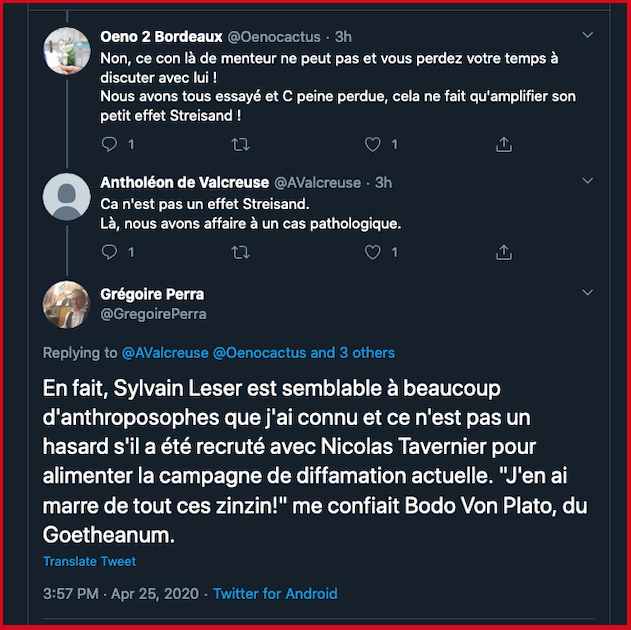Share Antholéon de Valcreuse's tweet

point(504,252)
